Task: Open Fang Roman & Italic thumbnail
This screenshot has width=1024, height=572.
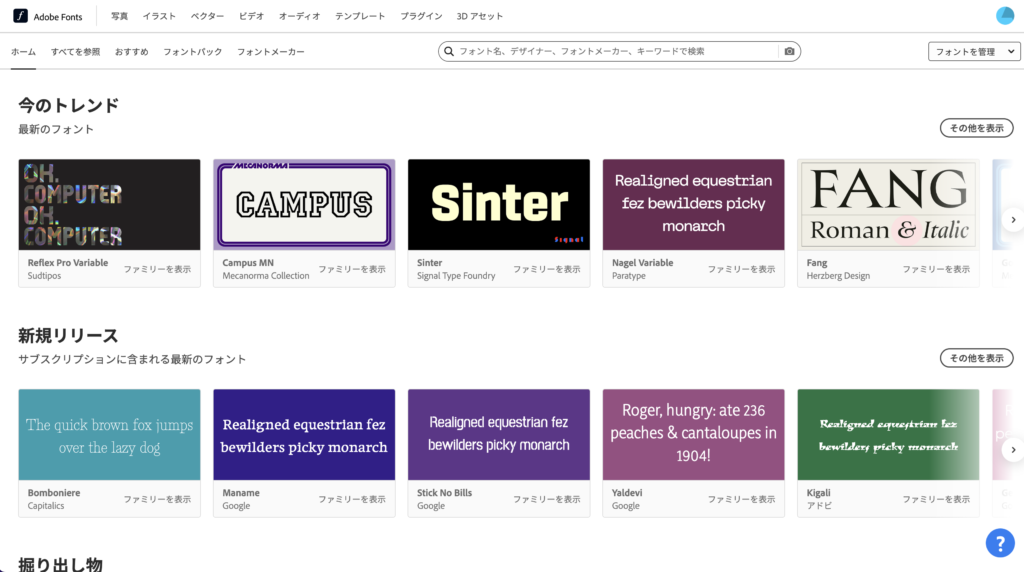Action: [x=888, y=204]
